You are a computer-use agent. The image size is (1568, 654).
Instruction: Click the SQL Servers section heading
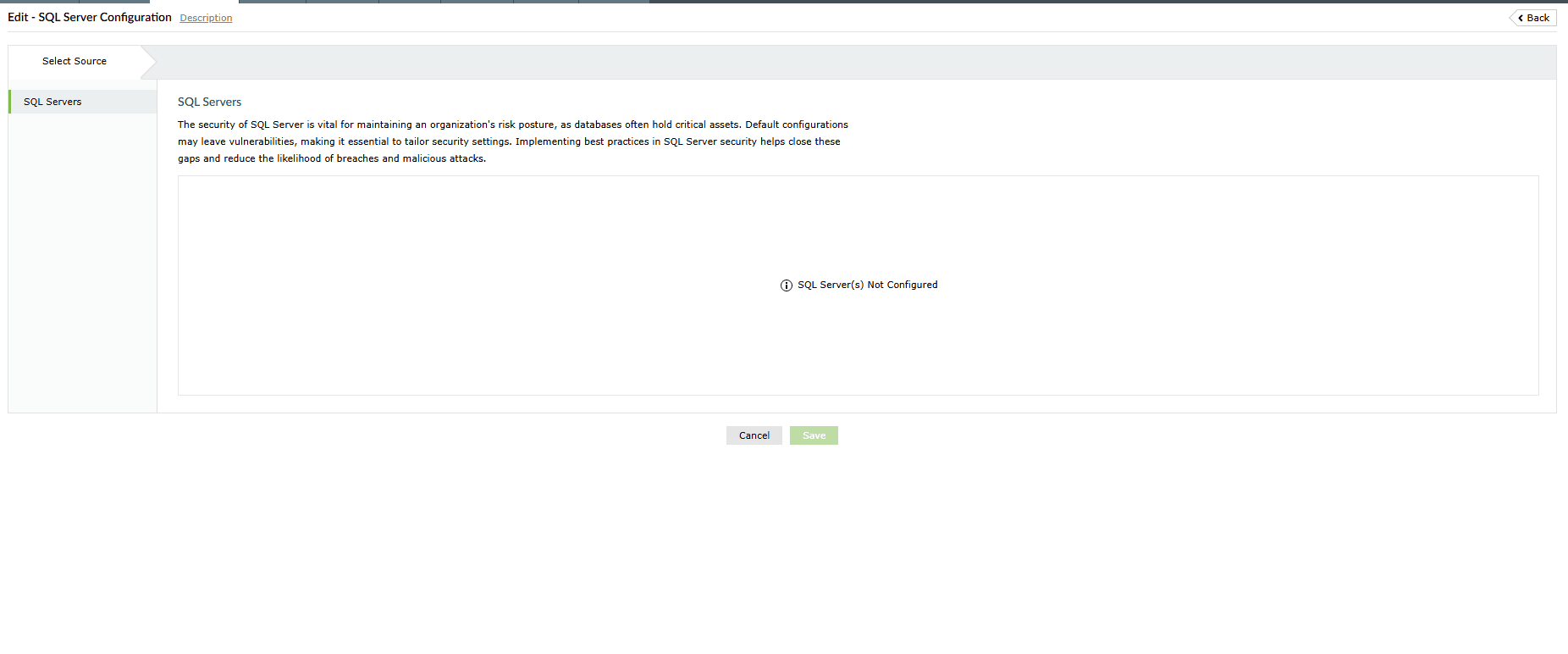pyautogui.click(x=209, y=102)
